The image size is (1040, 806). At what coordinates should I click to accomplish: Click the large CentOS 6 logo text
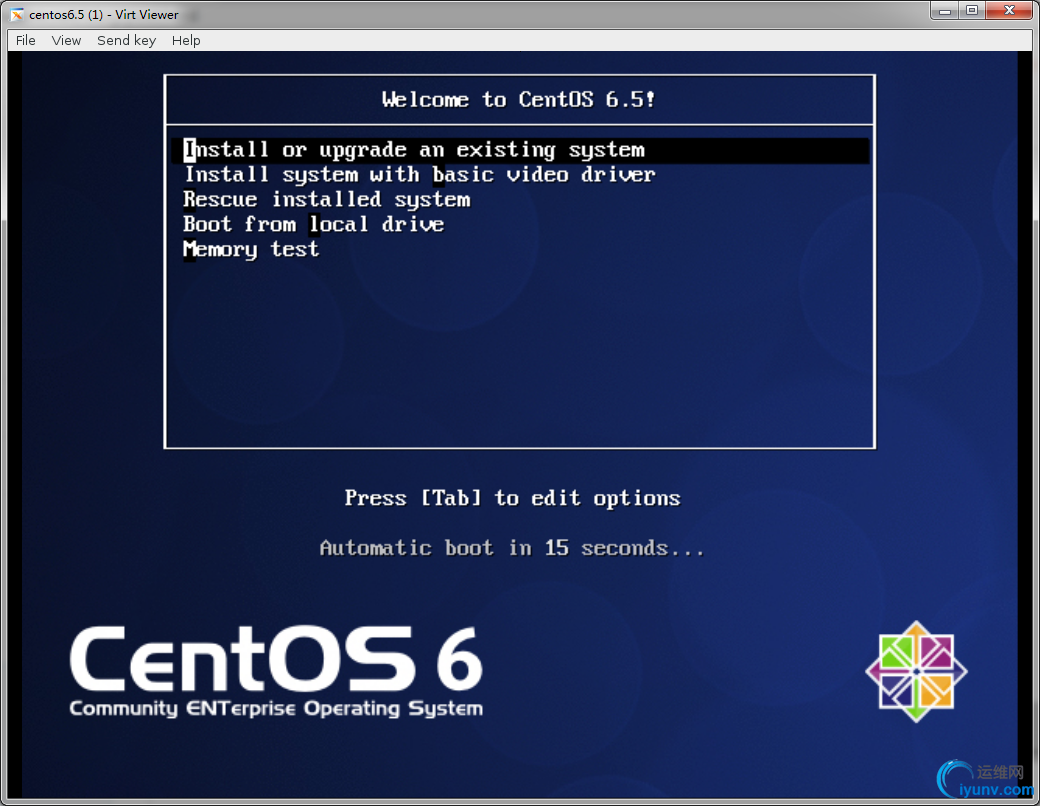[276, 659]
